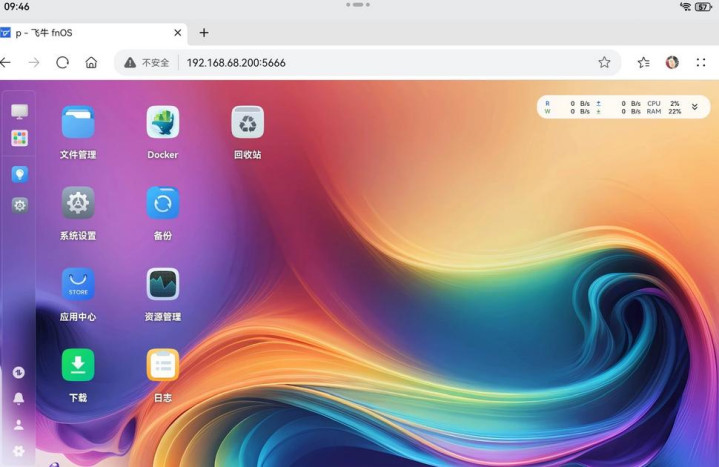Open the sync tasks icon in sidebar

click(x=19, y=372)
